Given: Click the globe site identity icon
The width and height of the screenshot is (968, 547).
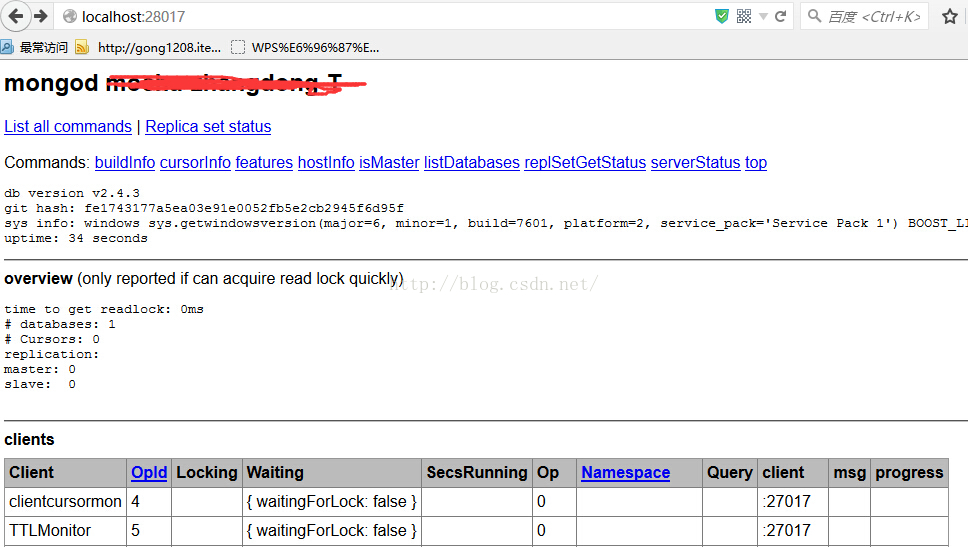Looking at the screenshot, I should 70,17.
